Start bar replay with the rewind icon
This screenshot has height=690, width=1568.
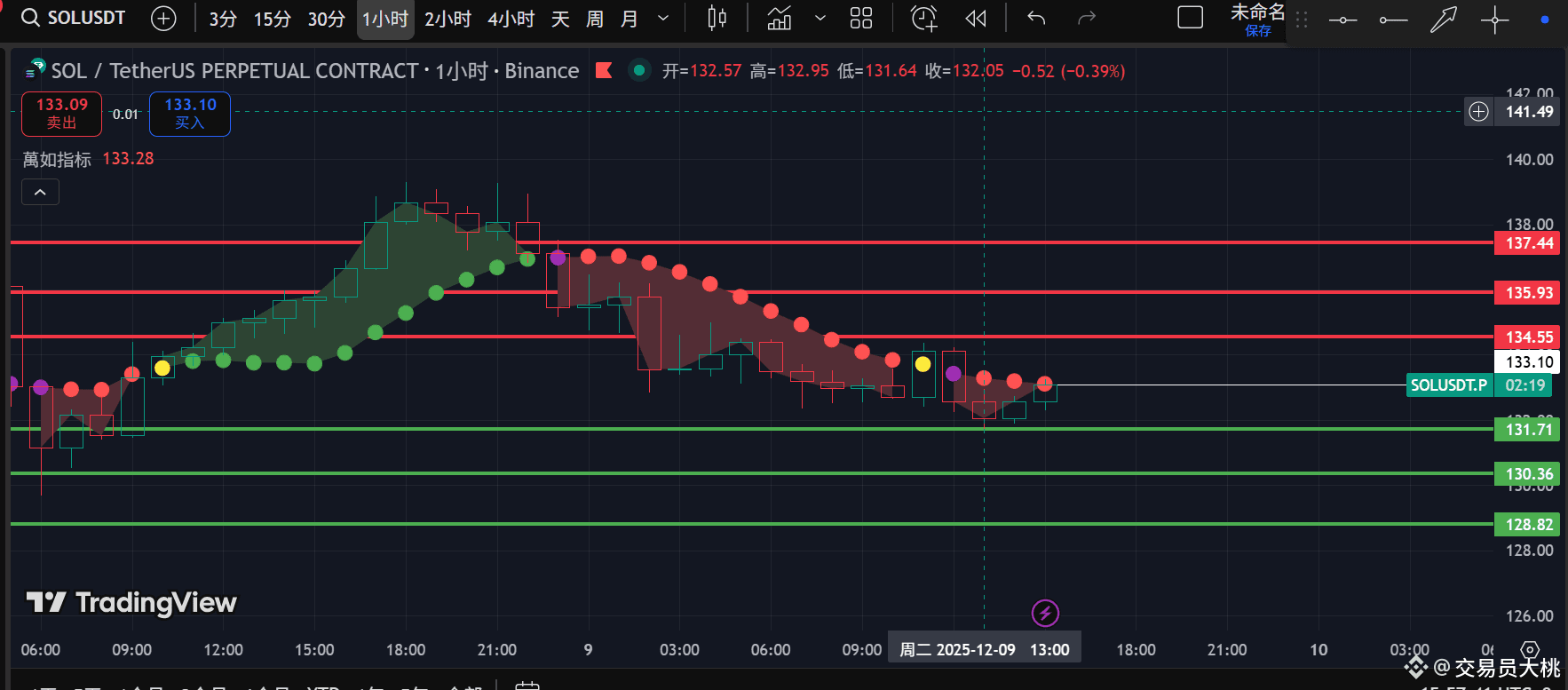pyautogui.click(x=976, y=18)
